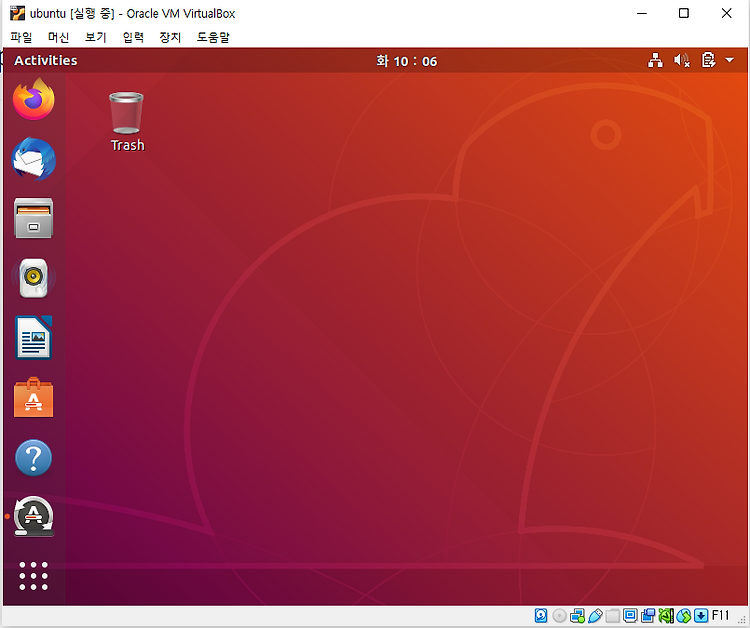Launch Thunderbird Mail from the dock
Viewport: 750px width, 628px height.
[x=33, y=159]
